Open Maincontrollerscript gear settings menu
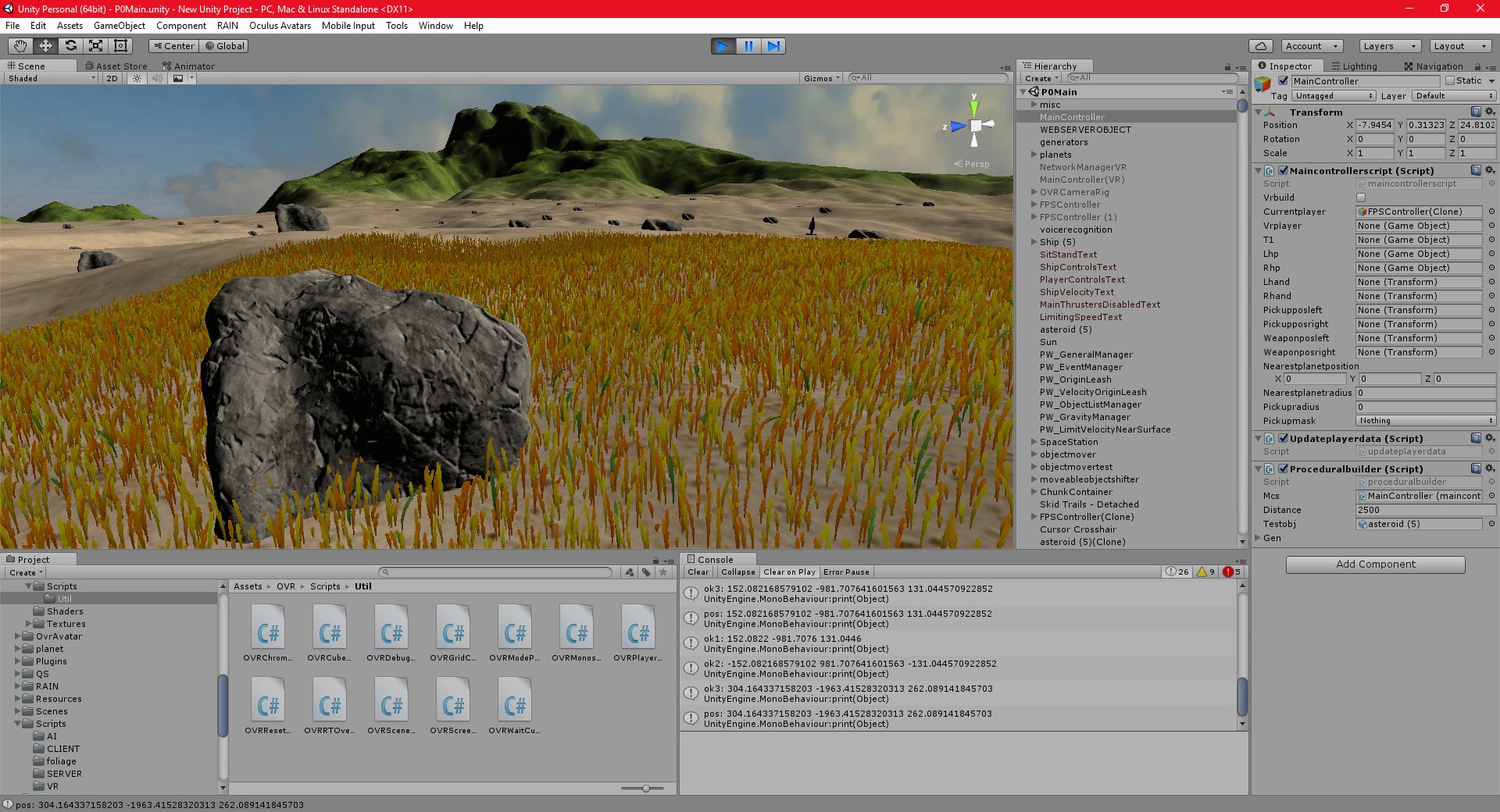The image size is (1500, 812). 1490,170
